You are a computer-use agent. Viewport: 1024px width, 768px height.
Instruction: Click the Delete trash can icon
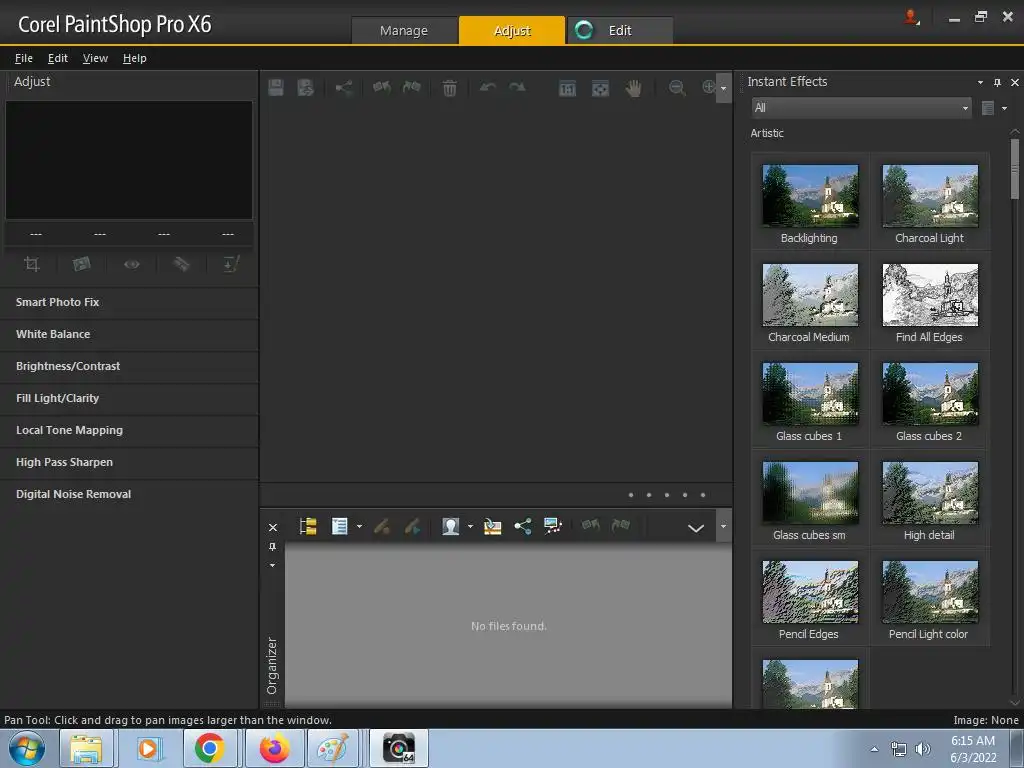449,88
